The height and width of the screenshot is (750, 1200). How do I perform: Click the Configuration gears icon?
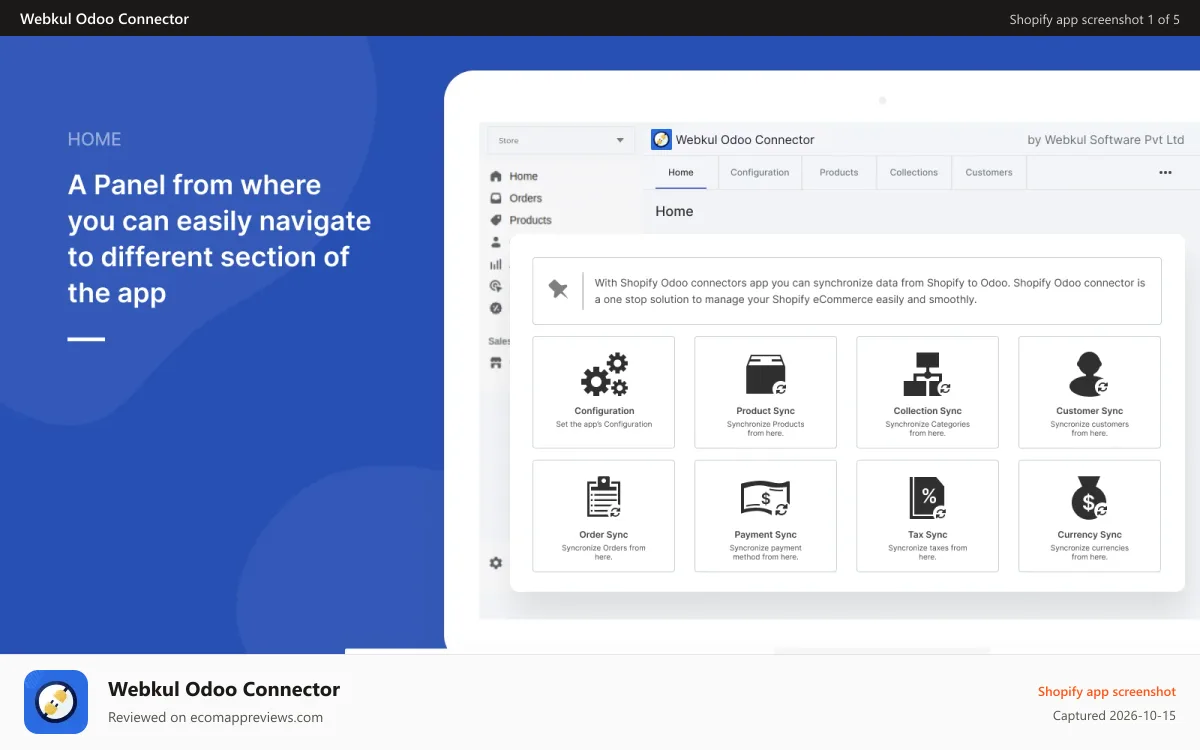604,375
